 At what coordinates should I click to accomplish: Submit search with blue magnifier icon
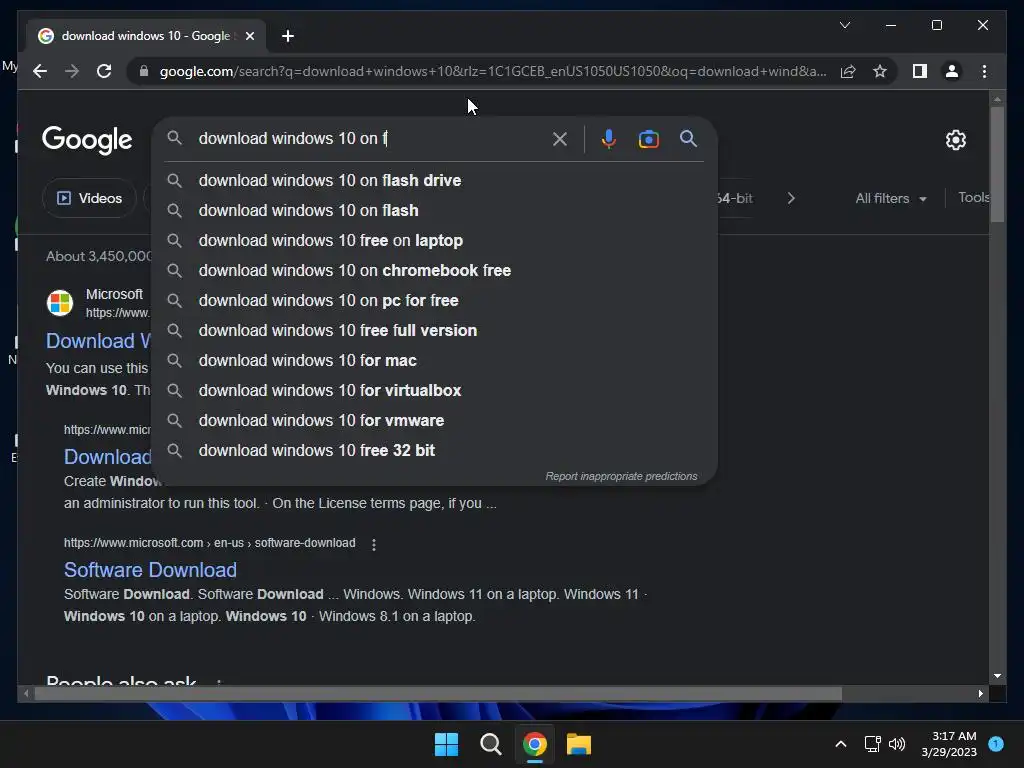click(x=688, y=138)
